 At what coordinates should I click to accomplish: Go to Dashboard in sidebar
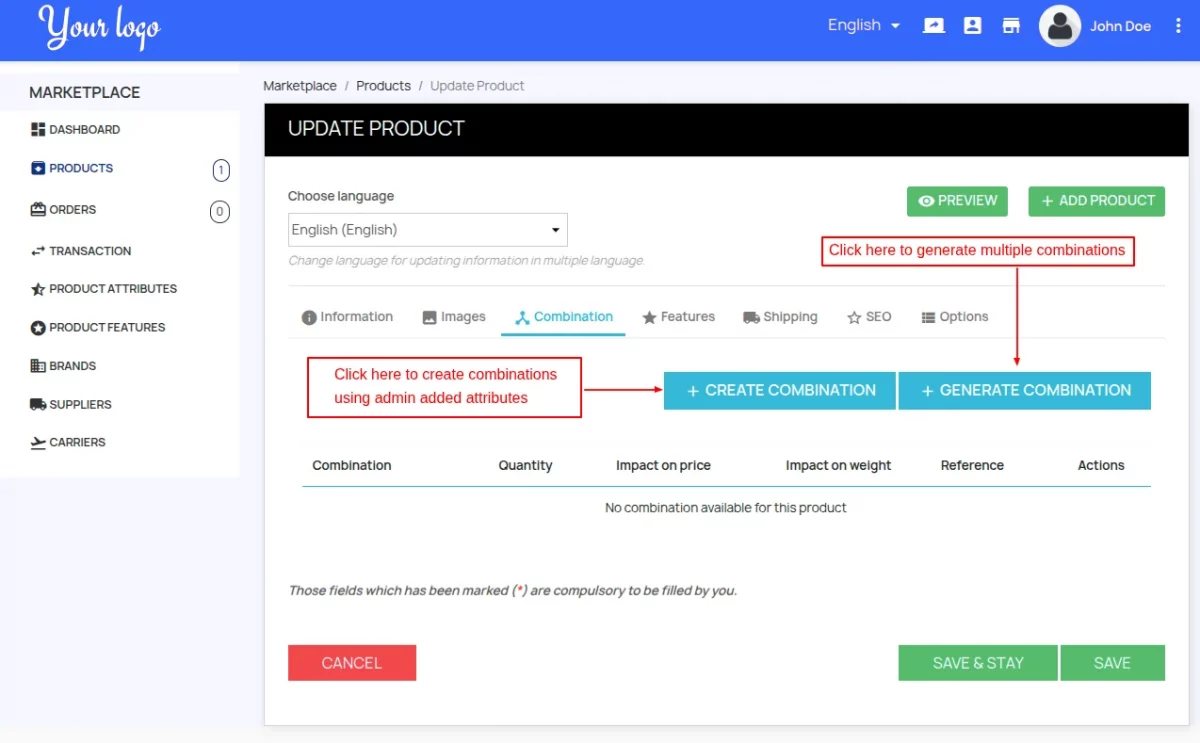[x=85, y=129]
